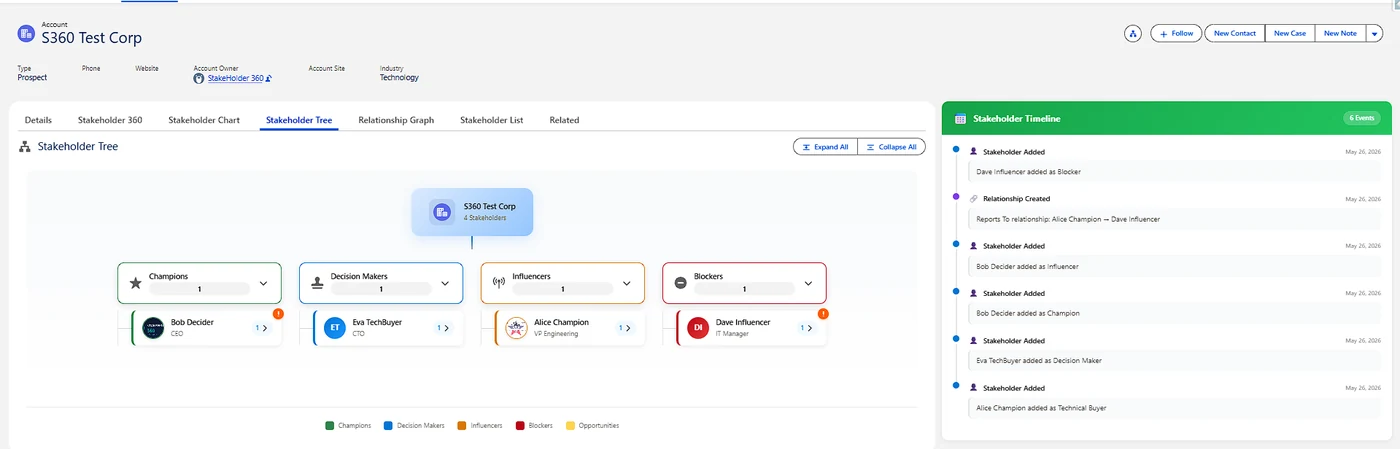Click the New Case button
The height and width of the screenshot is (449, 1400).
tap(1290, 34)
